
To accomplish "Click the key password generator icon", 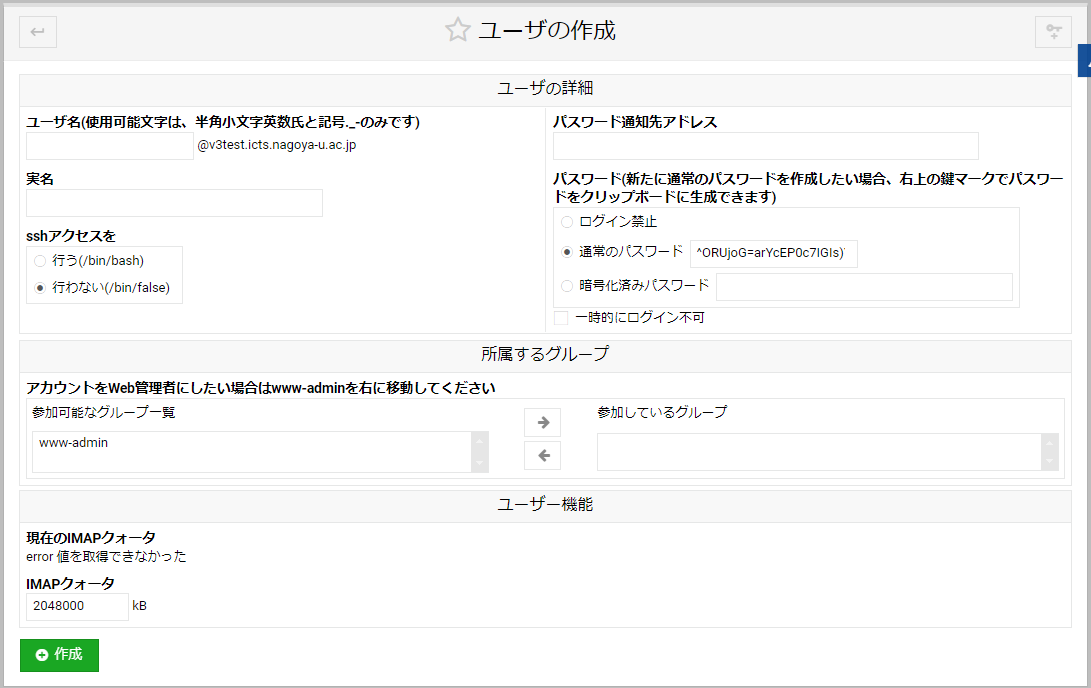I will coord(1053,32).
